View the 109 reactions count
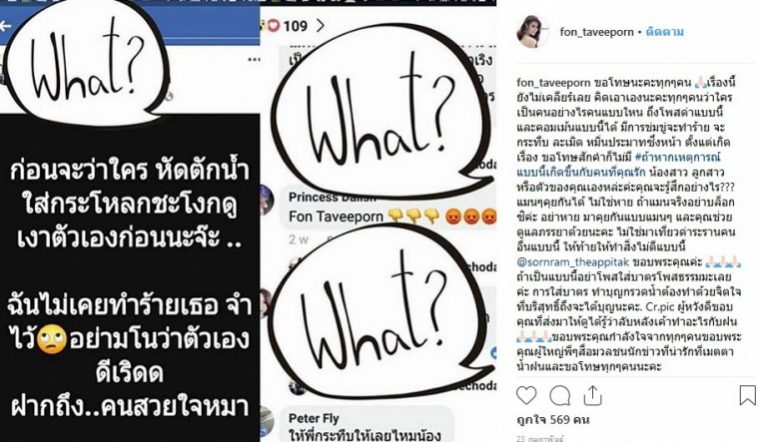 [x=295, y=26]
